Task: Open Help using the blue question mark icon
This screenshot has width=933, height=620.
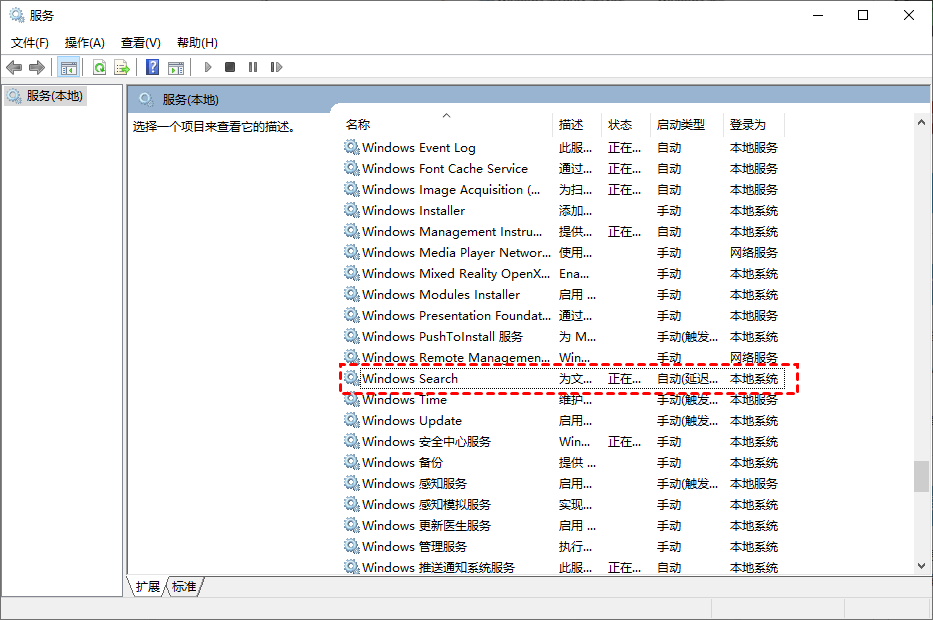Action: pyautogui.click(x=151, y=67)
